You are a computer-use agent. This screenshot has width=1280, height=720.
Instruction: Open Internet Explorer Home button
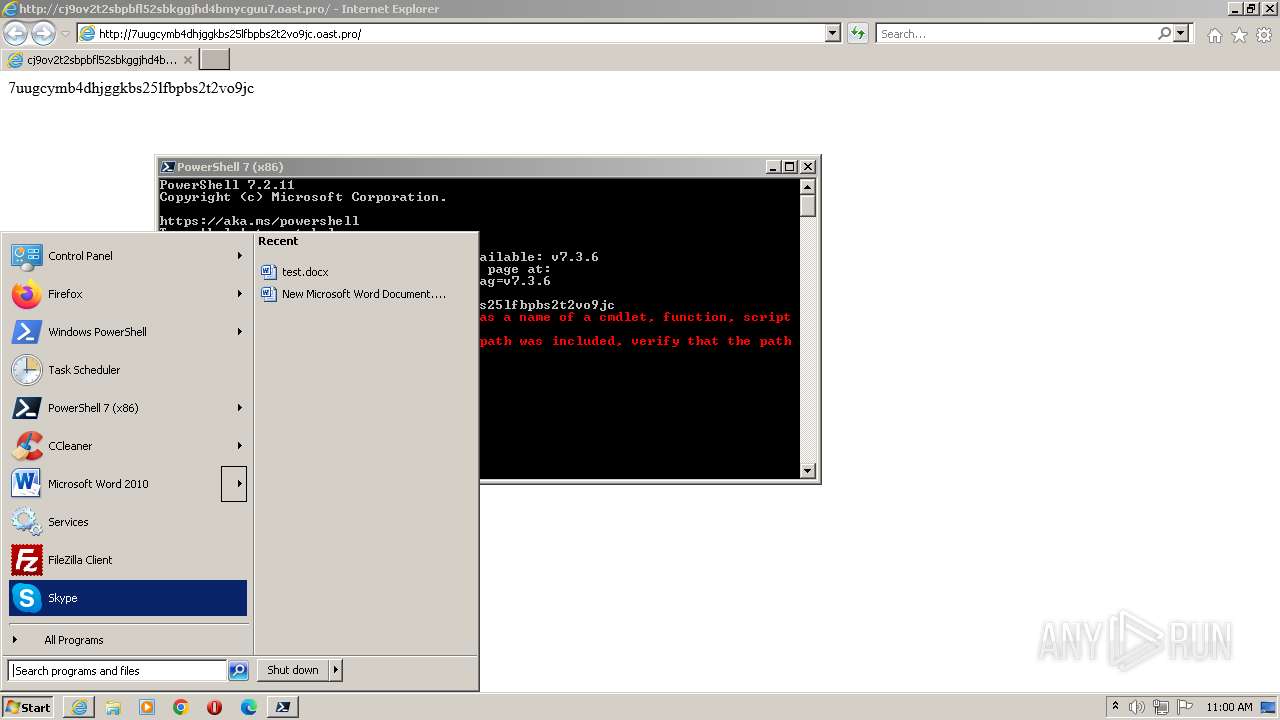(1215, 35)
